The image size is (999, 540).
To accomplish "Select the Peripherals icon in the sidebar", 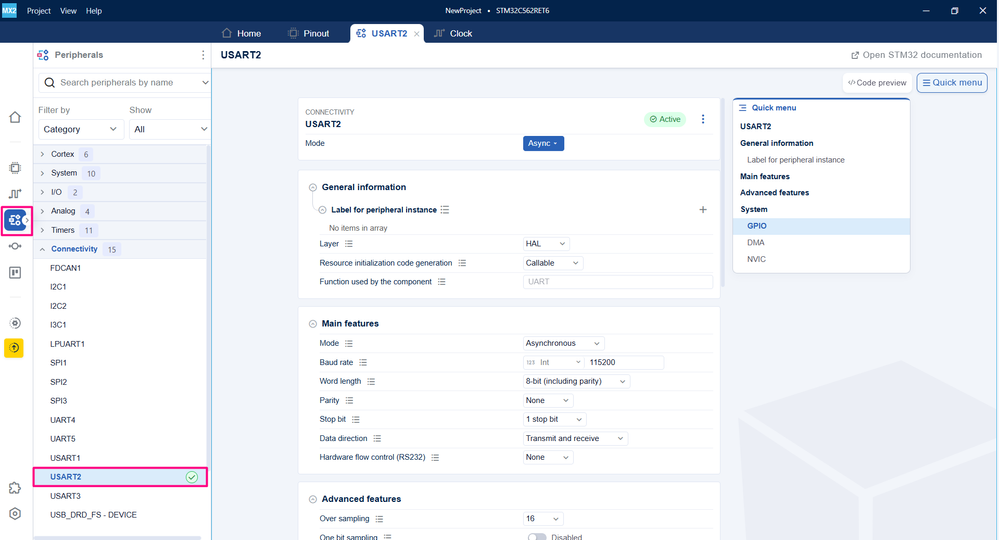I will tap(15, 220).
